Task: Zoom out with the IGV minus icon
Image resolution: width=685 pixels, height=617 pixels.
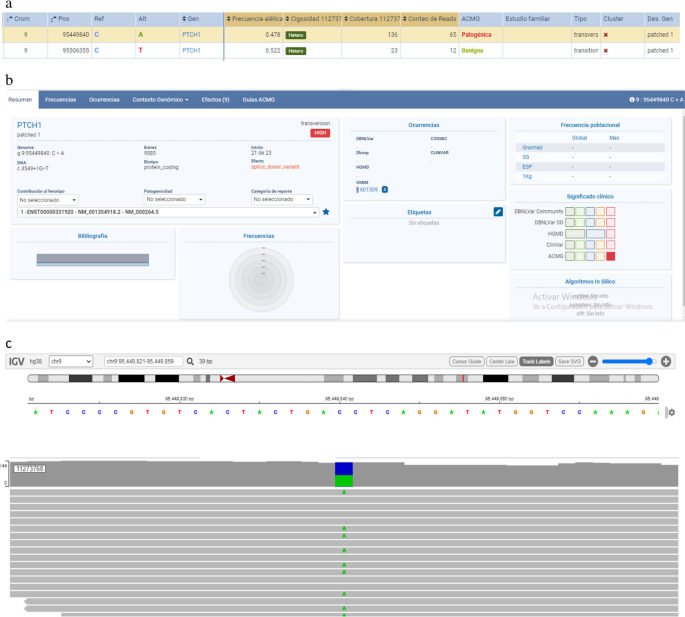Action: click(x=593, y=361)
